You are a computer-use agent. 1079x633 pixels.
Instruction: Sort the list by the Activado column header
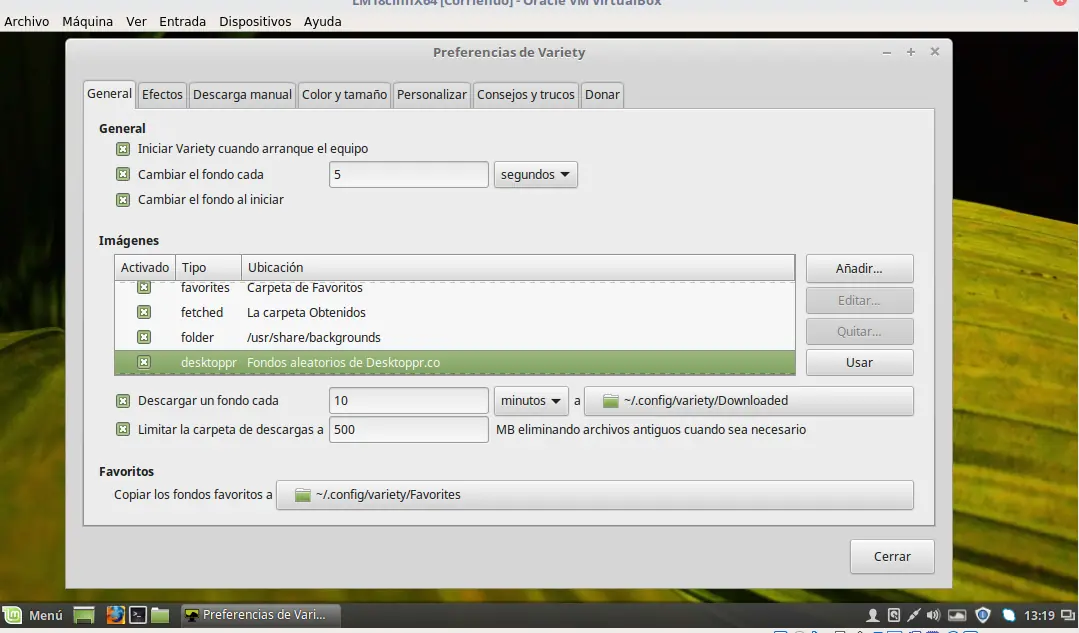click(x=145, y=268)
